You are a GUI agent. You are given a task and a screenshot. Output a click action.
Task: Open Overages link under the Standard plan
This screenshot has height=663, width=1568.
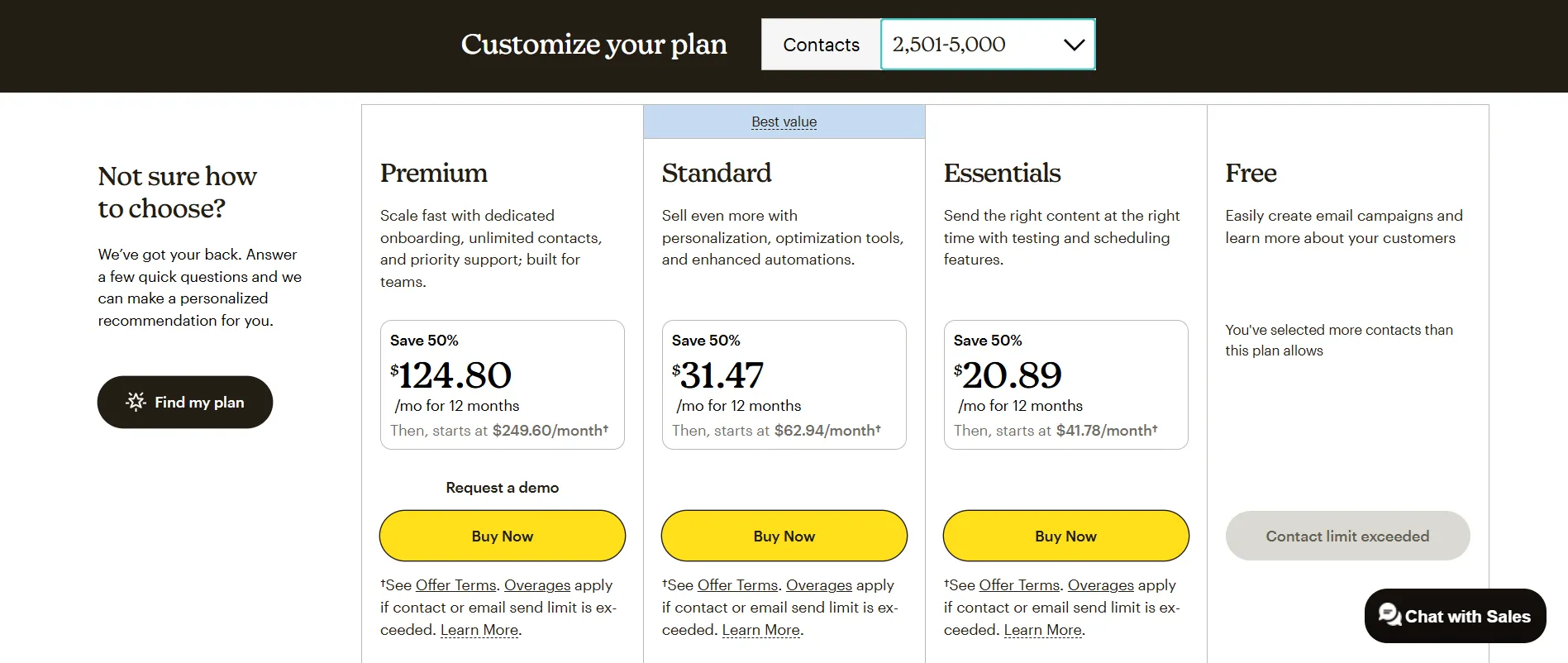pos(819,585)
